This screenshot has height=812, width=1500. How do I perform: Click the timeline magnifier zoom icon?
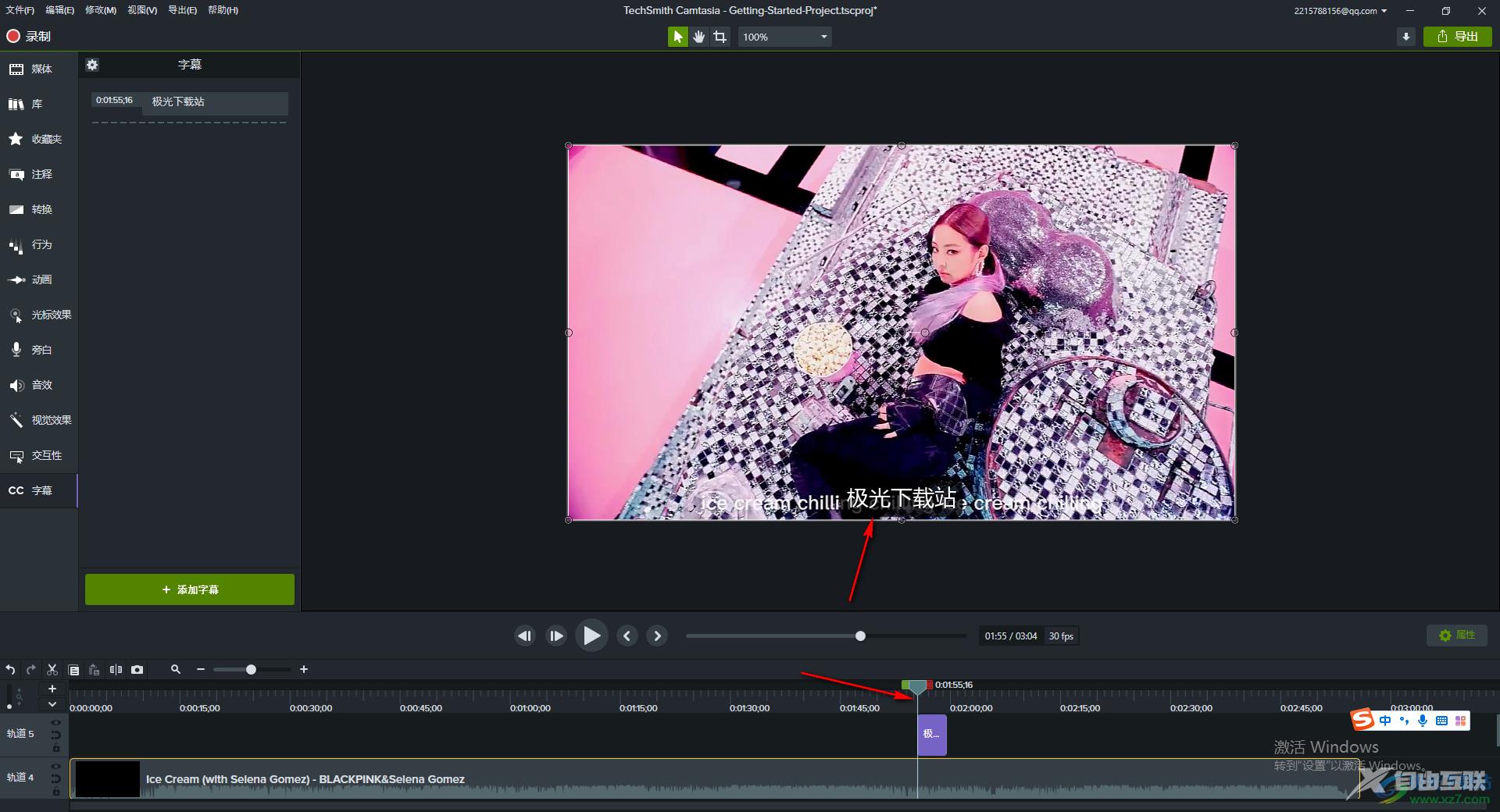point(176,670)
